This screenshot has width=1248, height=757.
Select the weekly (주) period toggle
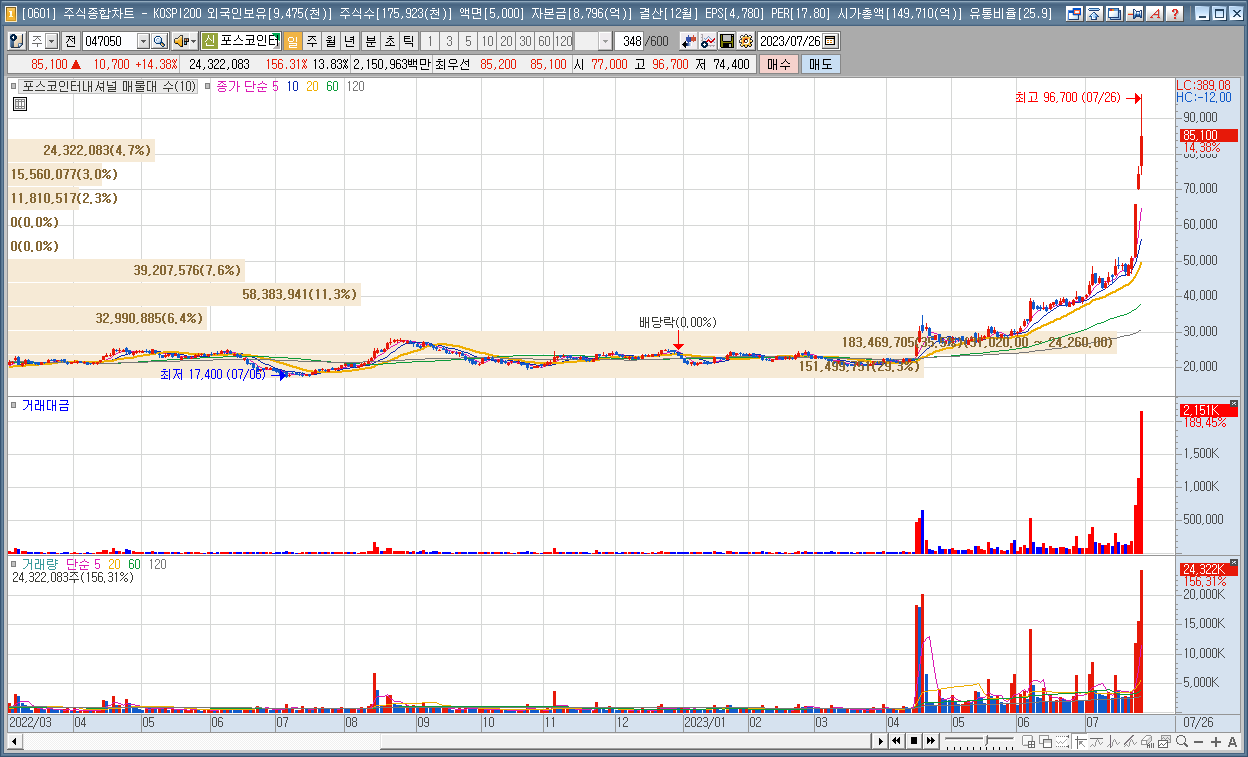click(312, 41)
